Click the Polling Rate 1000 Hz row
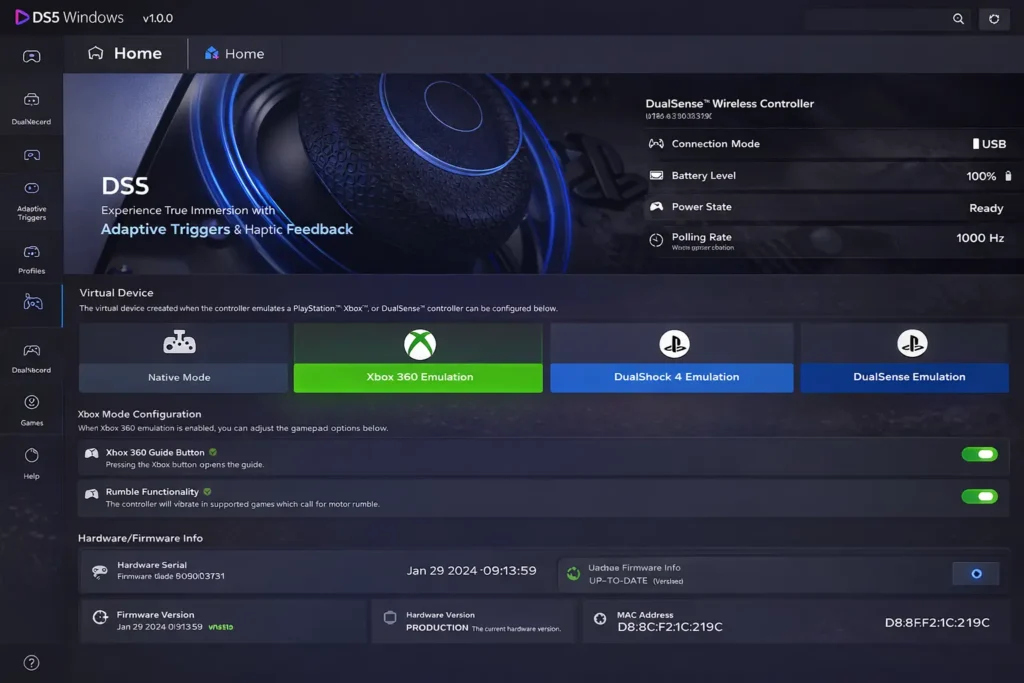This screenshot has width=1024, height=683. pos(826,240)
